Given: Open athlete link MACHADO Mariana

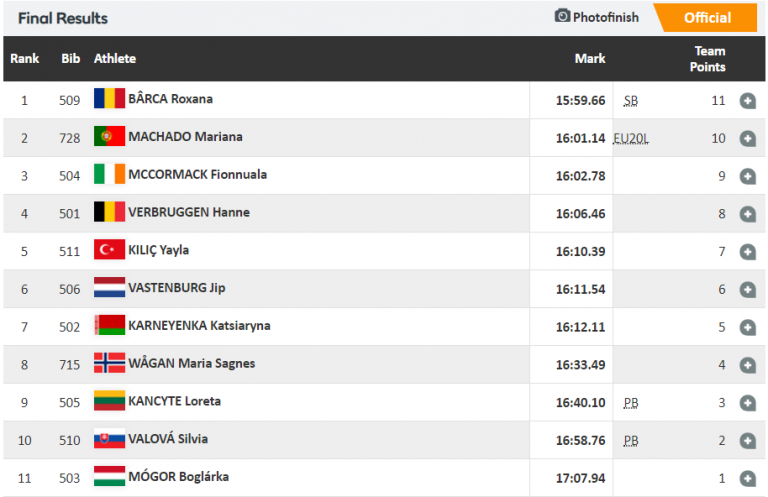Looking at the screenshot, I should (185, 137).
